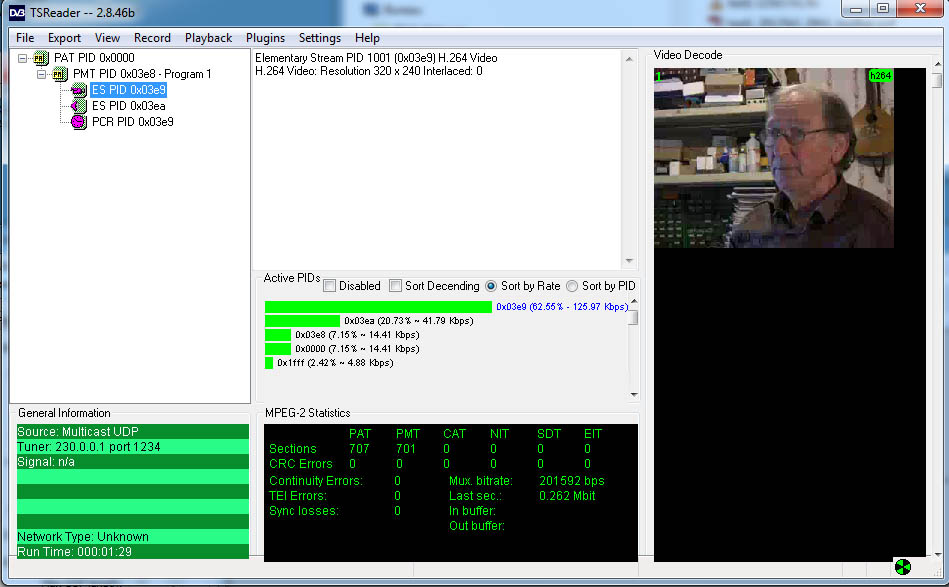Open the Plugins menu
949x587 pixels.
coord(265,38)
